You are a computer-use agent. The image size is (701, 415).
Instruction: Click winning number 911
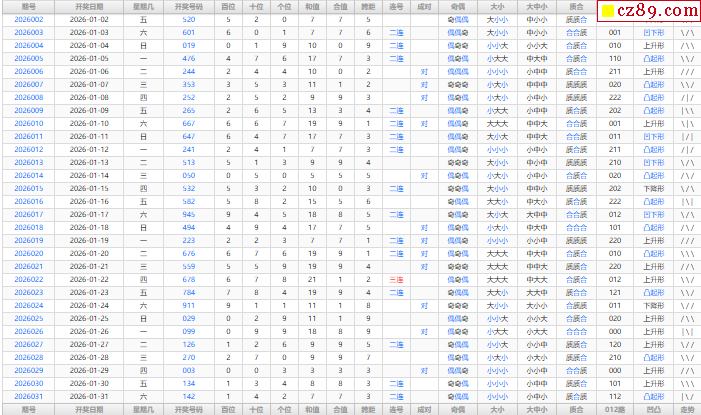tap(189, 305)
